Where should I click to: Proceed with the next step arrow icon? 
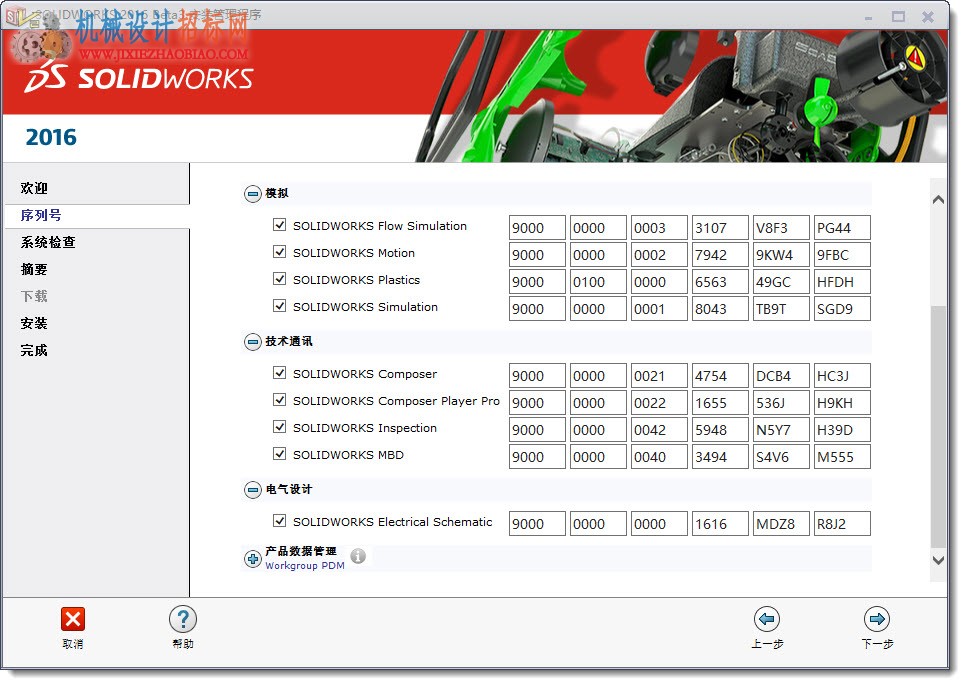pos(877,619)
